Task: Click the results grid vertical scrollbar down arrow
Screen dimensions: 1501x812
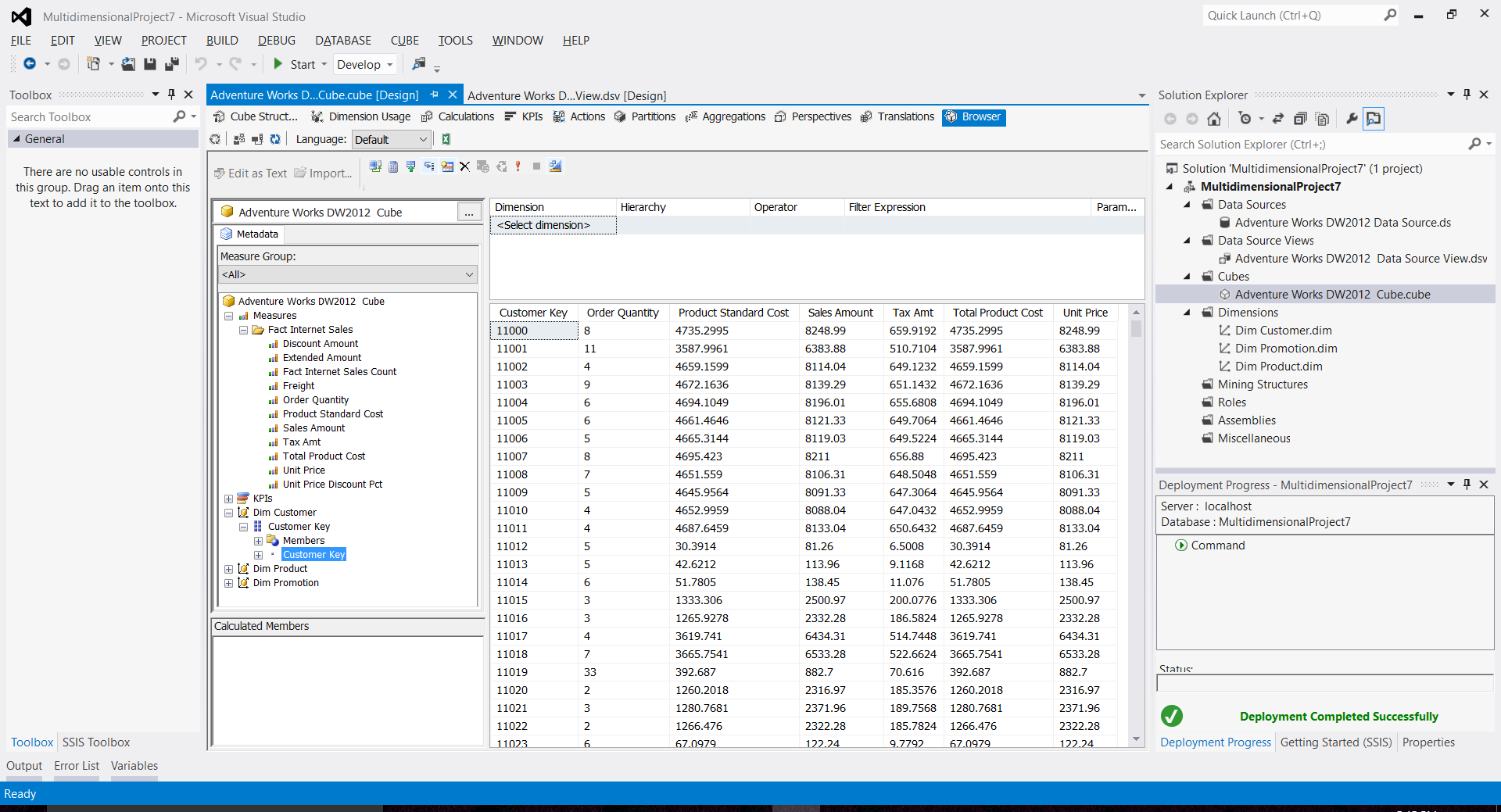Action: click(1136, 739)
